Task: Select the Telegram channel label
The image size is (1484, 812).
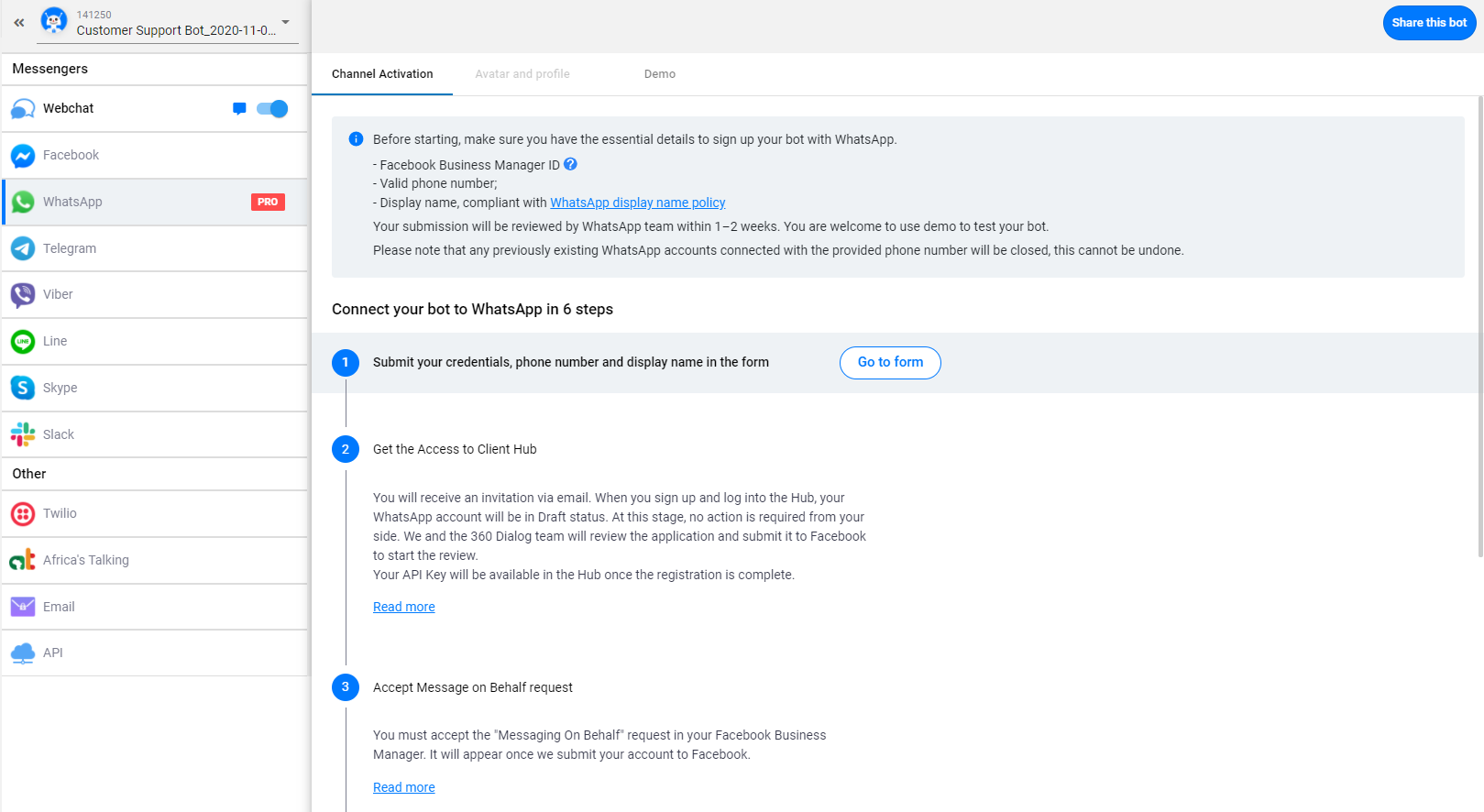Action: tap(70, 248)
